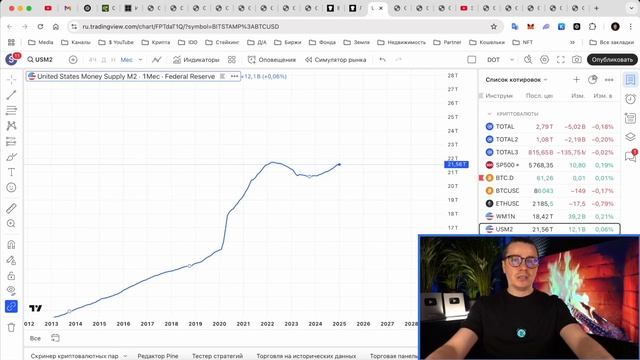The image size is (640, 360).
Task: Open the legend three-dot more menu
Action: pos(234,76)
